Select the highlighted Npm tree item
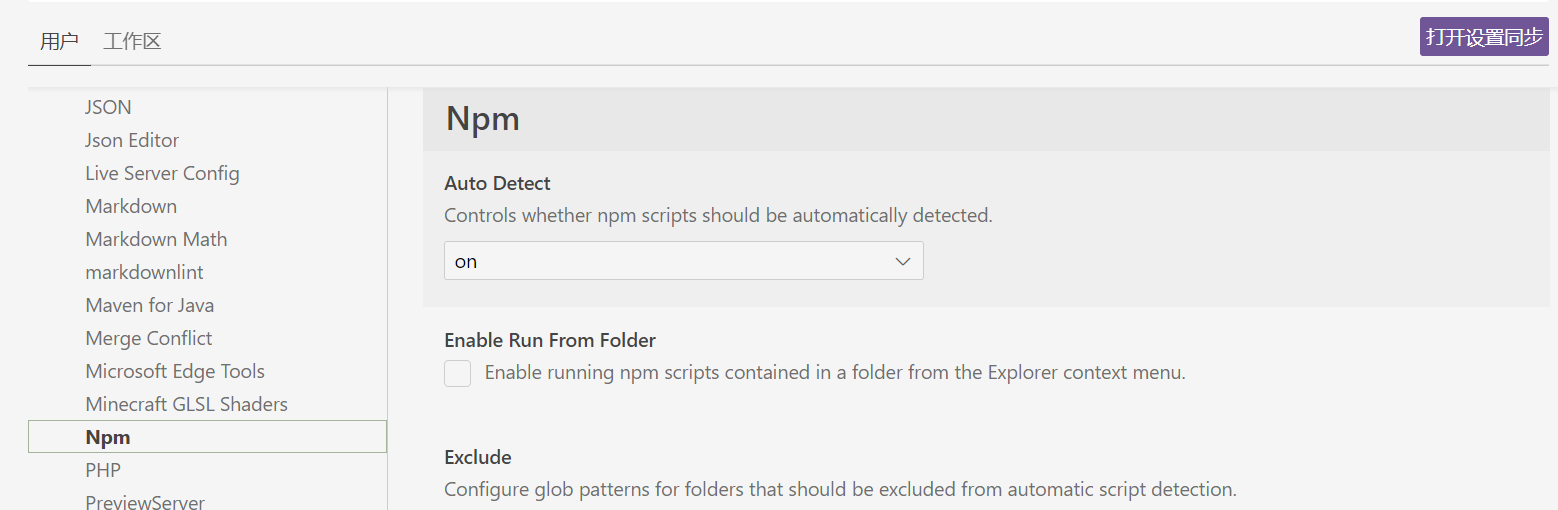Image resolution: width=1558 pixels, height=510 pixels. click(x=207, y=437)
